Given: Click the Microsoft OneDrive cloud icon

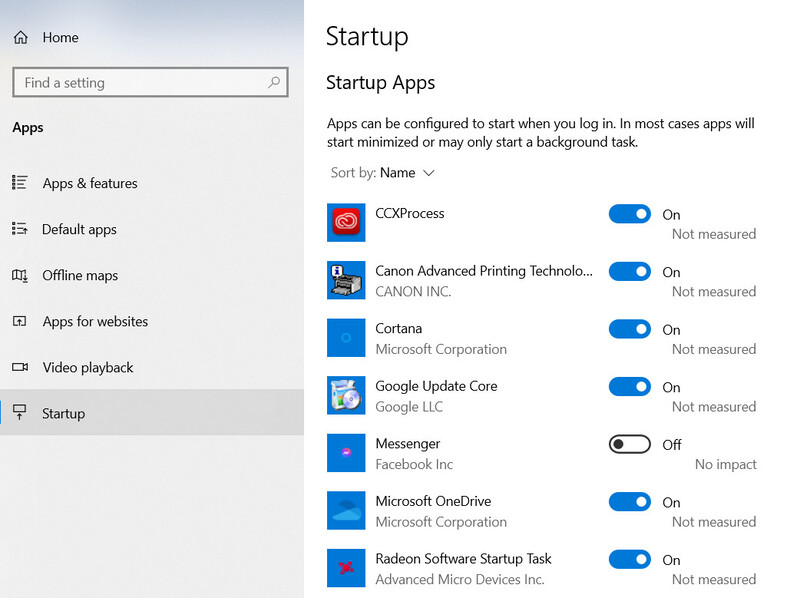Looking at the screenshot, I should 346,511.
